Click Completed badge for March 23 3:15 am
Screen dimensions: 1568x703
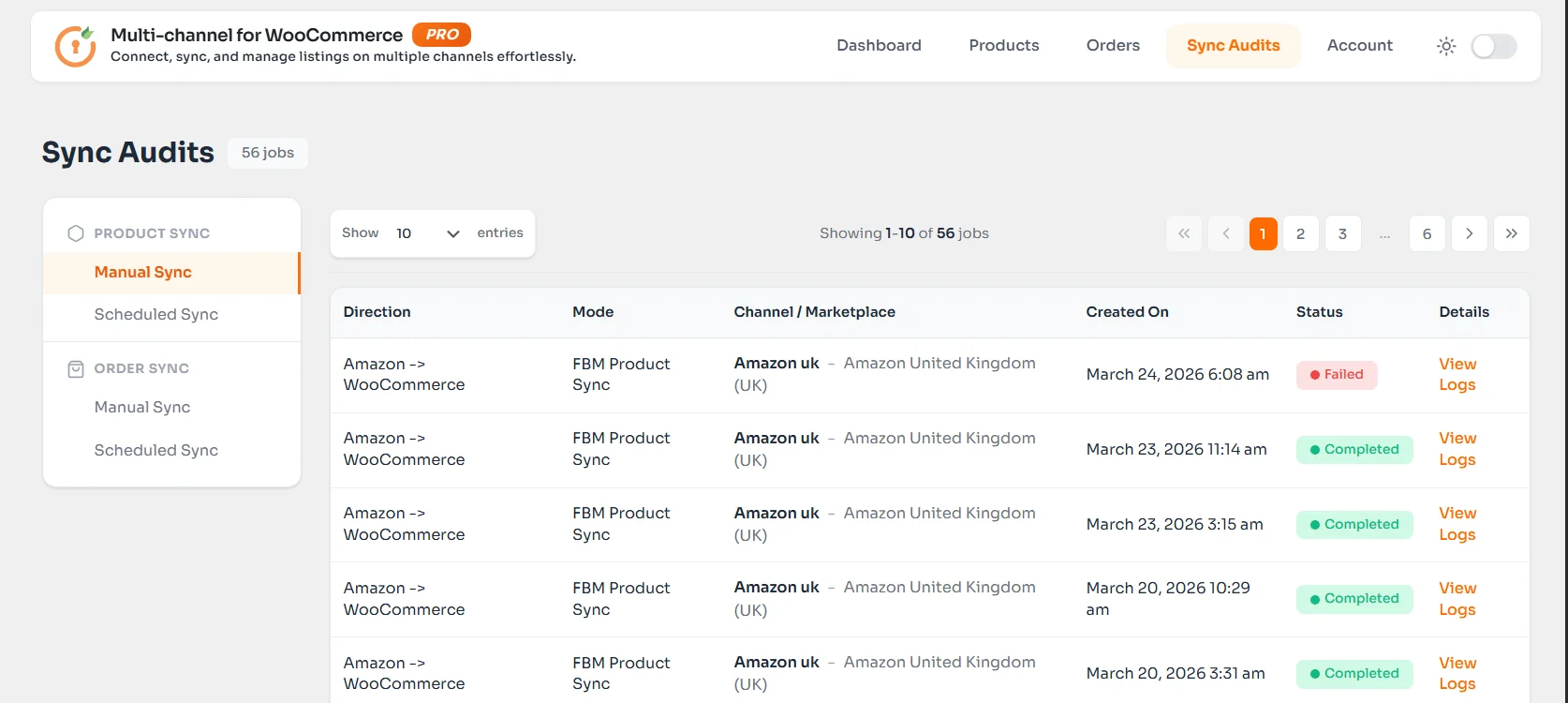[1354, 525]
